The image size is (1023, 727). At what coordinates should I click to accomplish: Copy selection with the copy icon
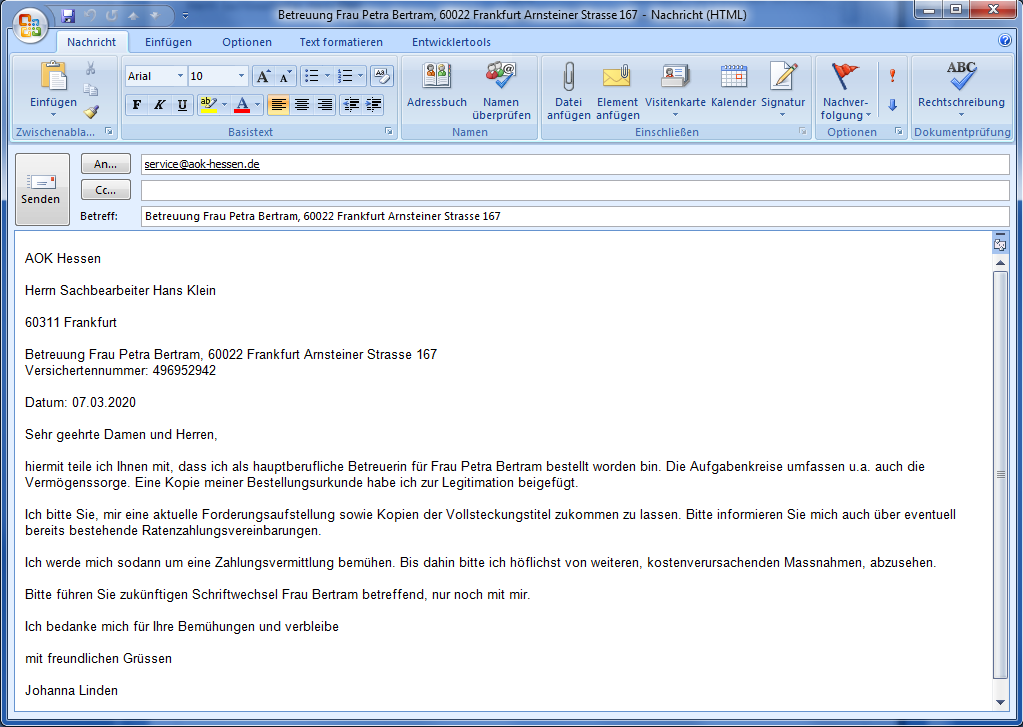[x=91, y=90]
